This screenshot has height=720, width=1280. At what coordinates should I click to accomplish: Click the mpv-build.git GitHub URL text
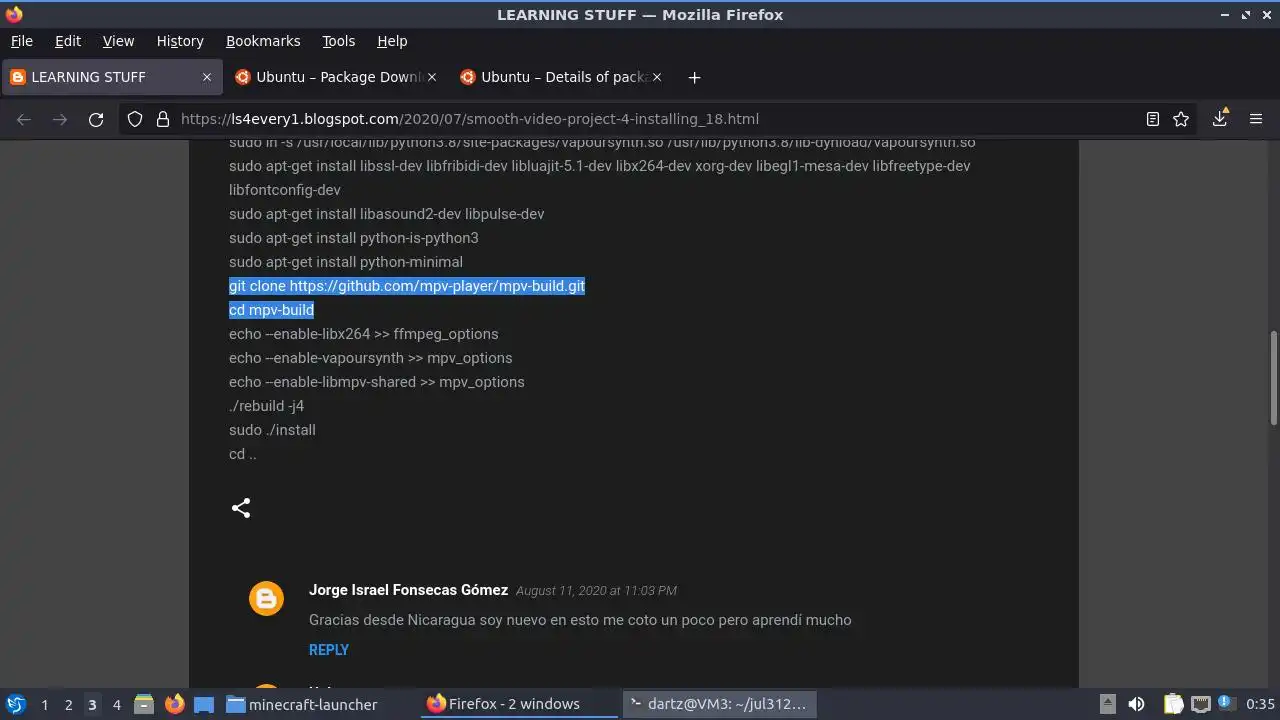[437, 286]
